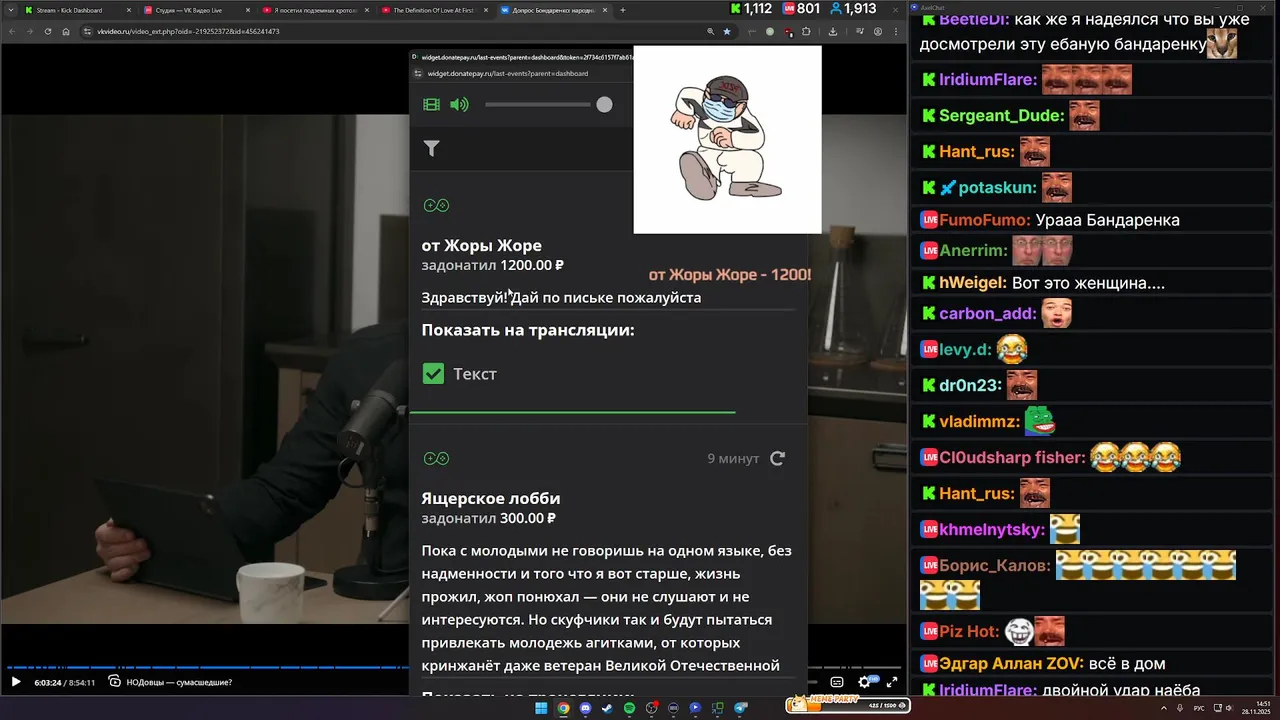Select chat username FumoFumo
This screenshot has height=720, width=1280.
pyautogui.click(x=985, y=220)
